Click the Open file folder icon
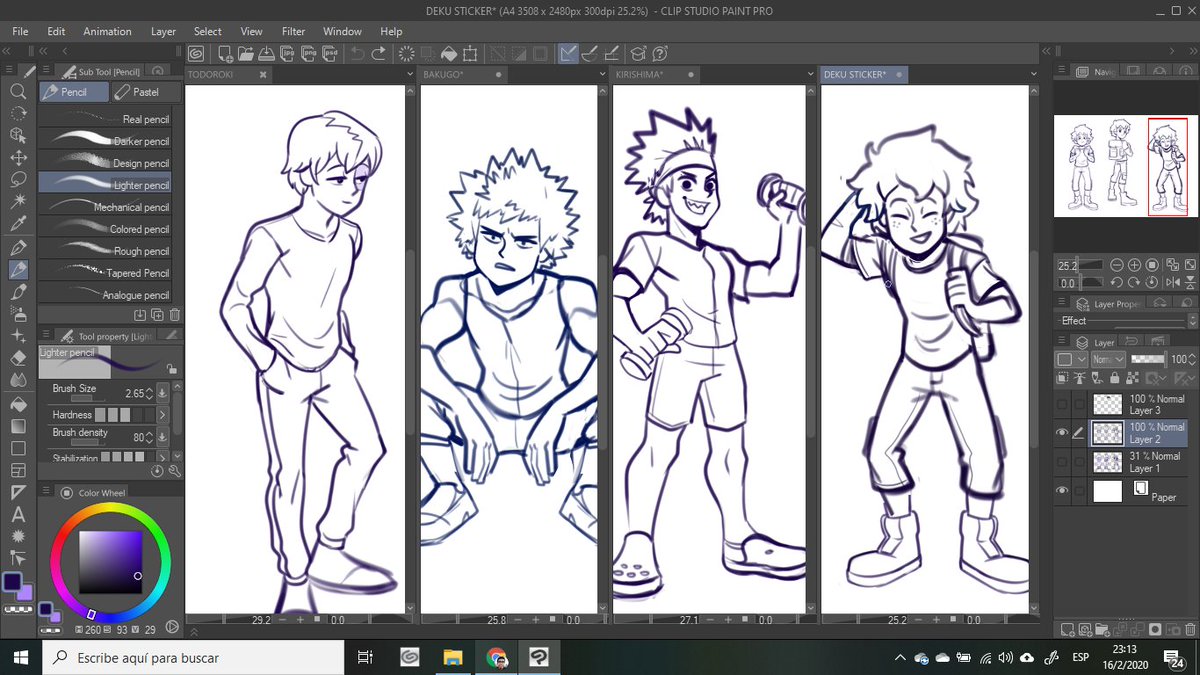The image size is (1200, 675). (246, 54)
